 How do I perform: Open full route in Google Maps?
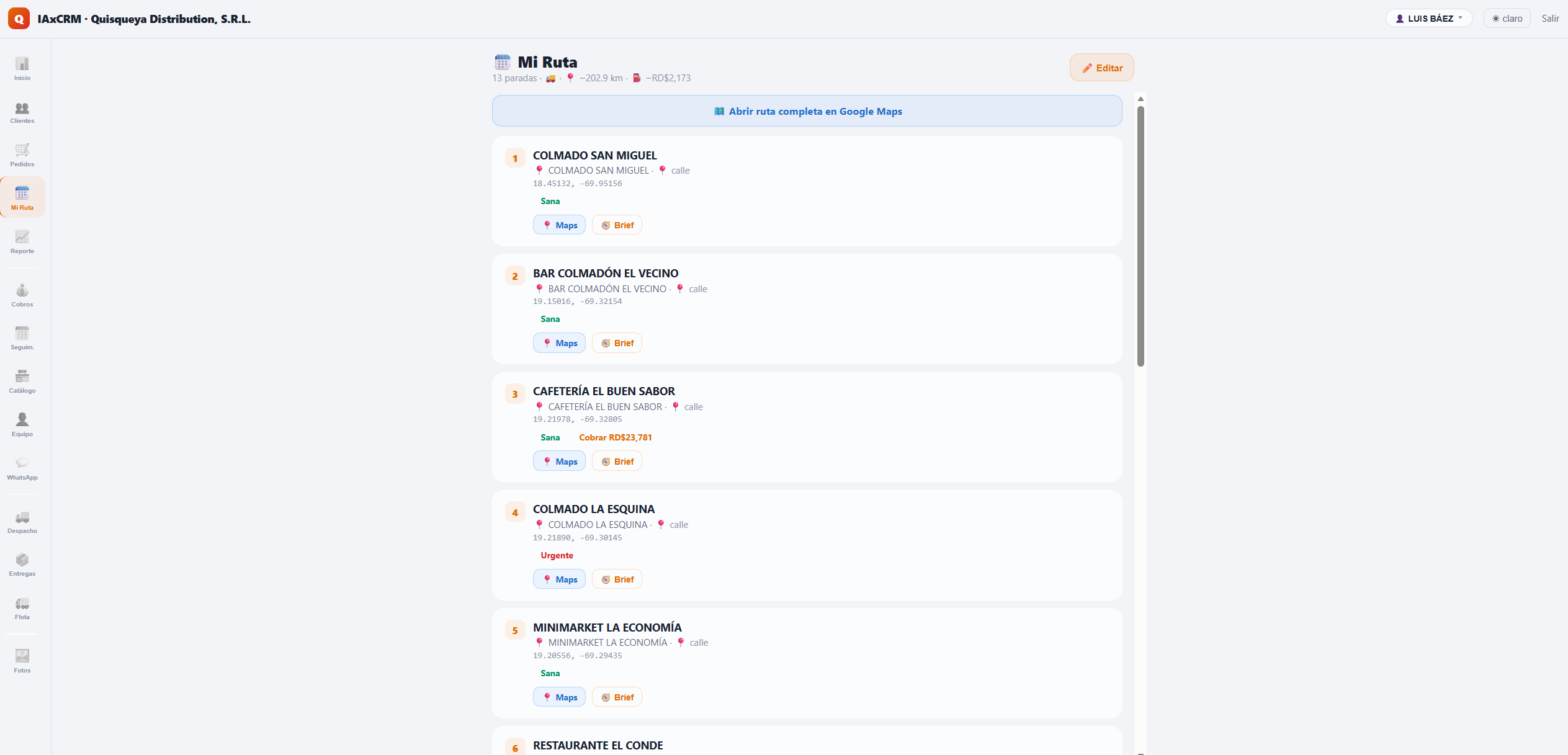tap(807, 111)
